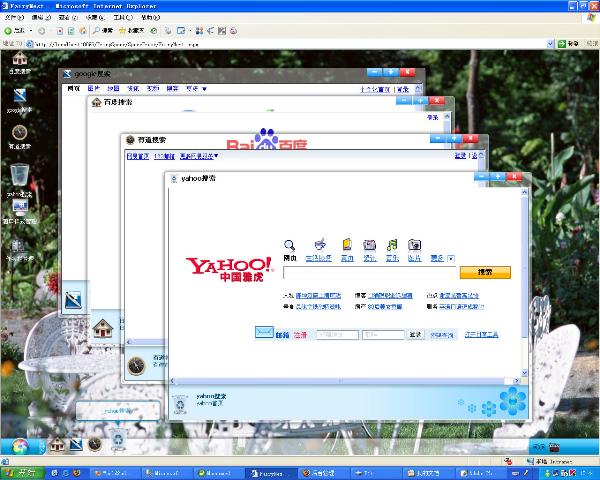Expand the more-options dropdown in Yahoo tabs

(451, 259)
